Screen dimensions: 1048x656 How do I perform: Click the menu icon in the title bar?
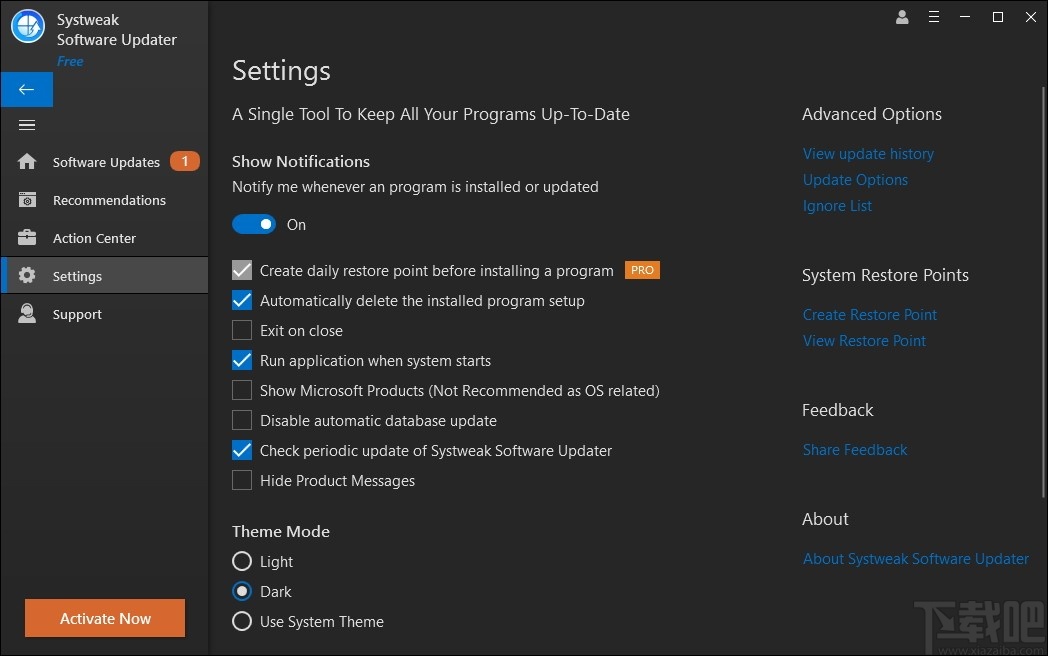(934, 17)
